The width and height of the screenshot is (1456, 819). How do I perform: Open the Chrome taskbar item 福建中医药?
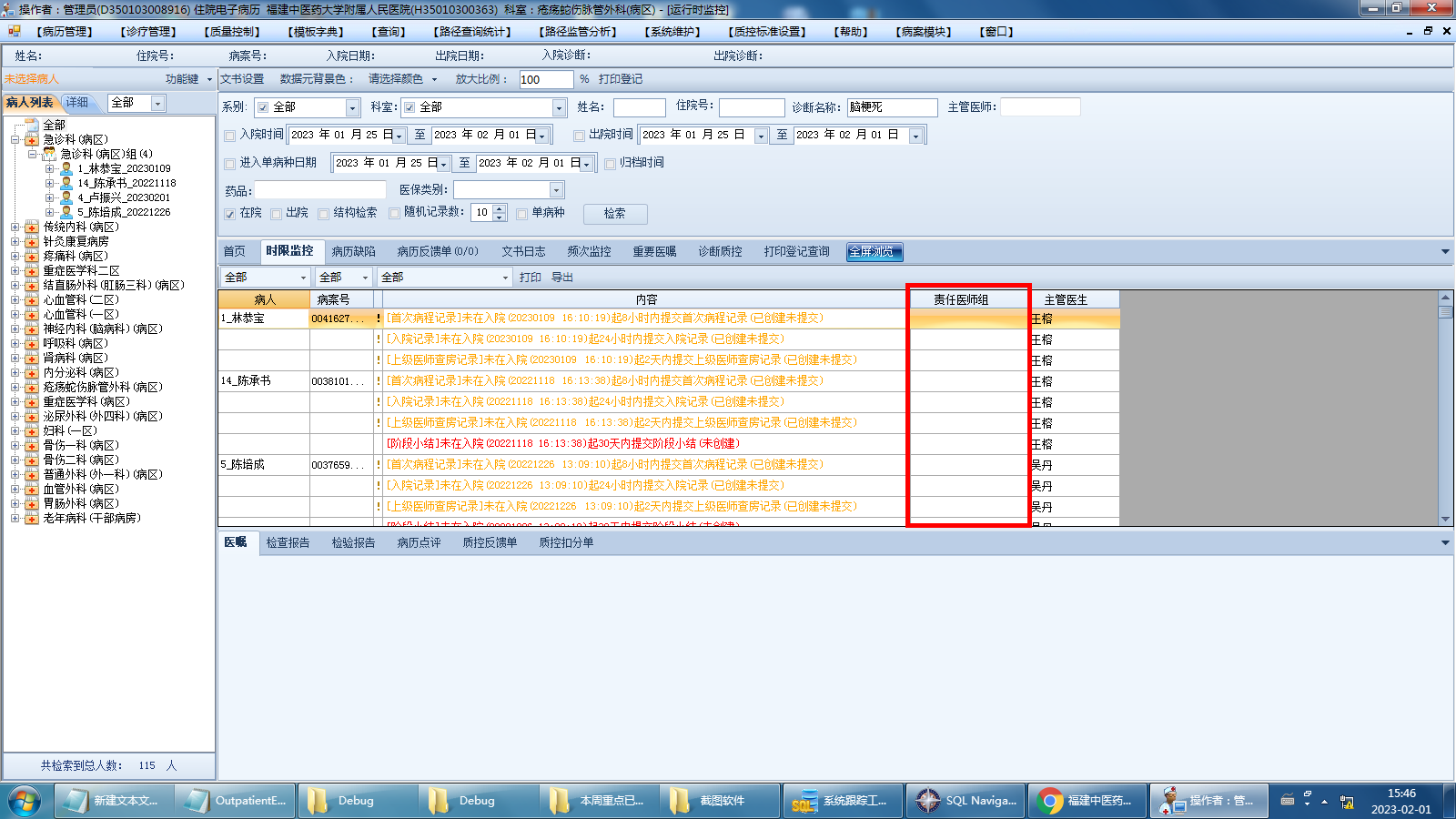point(1087,802)
